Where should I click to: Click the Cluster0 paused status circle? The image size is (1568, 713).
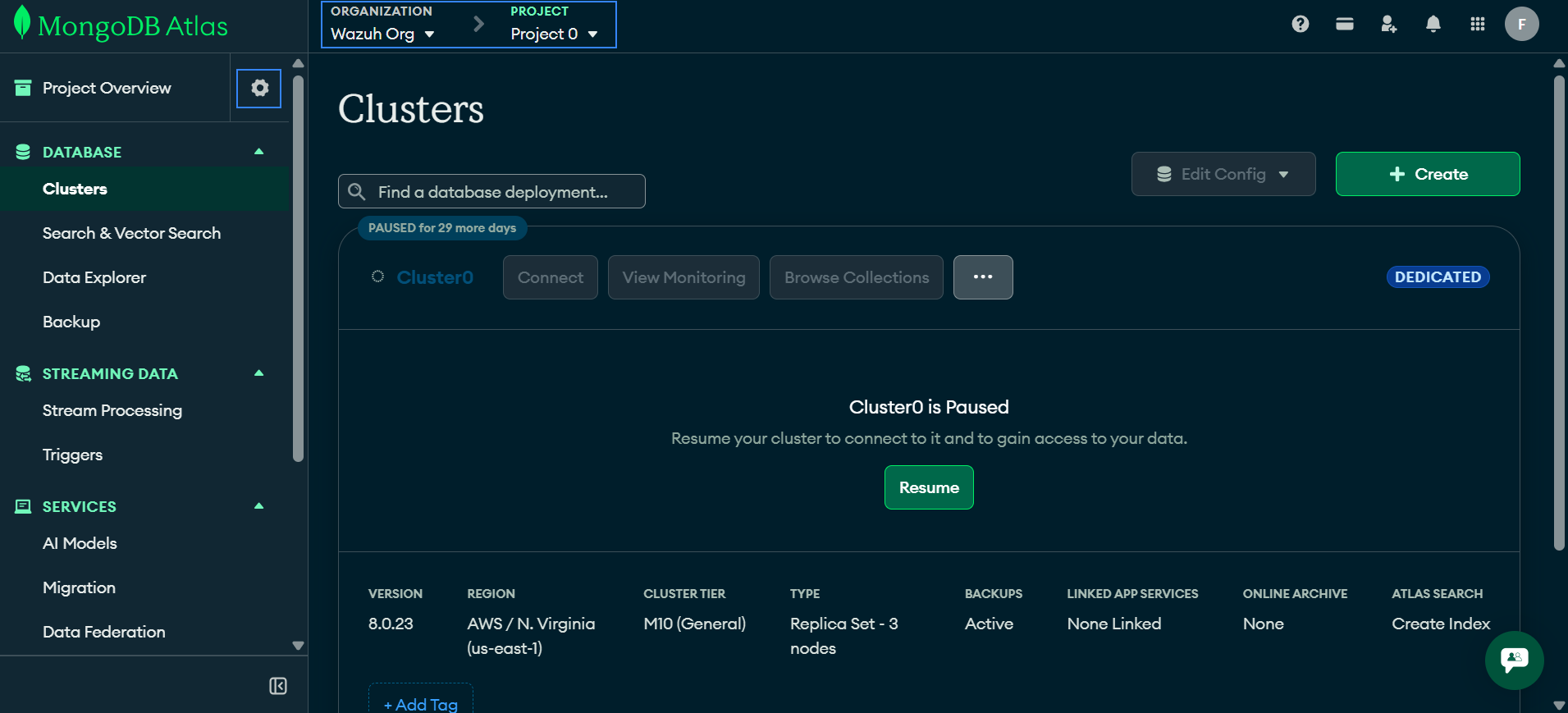pyautogui.click(x=377, y=277)
